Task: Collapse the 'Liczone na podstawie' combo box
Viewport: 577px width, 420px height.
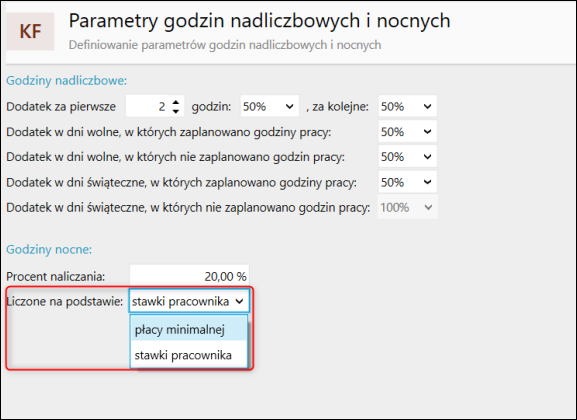Action: click(x=189, y=301)
